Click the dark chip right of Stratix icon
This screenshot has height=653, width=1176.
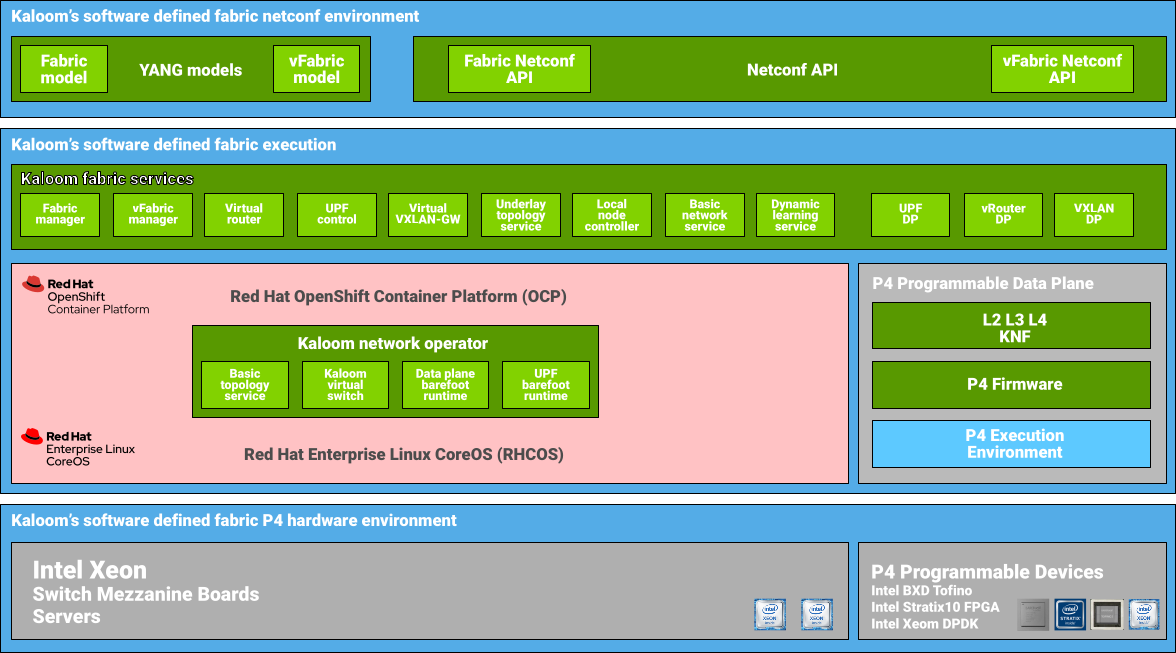(x=1107, y=614)
